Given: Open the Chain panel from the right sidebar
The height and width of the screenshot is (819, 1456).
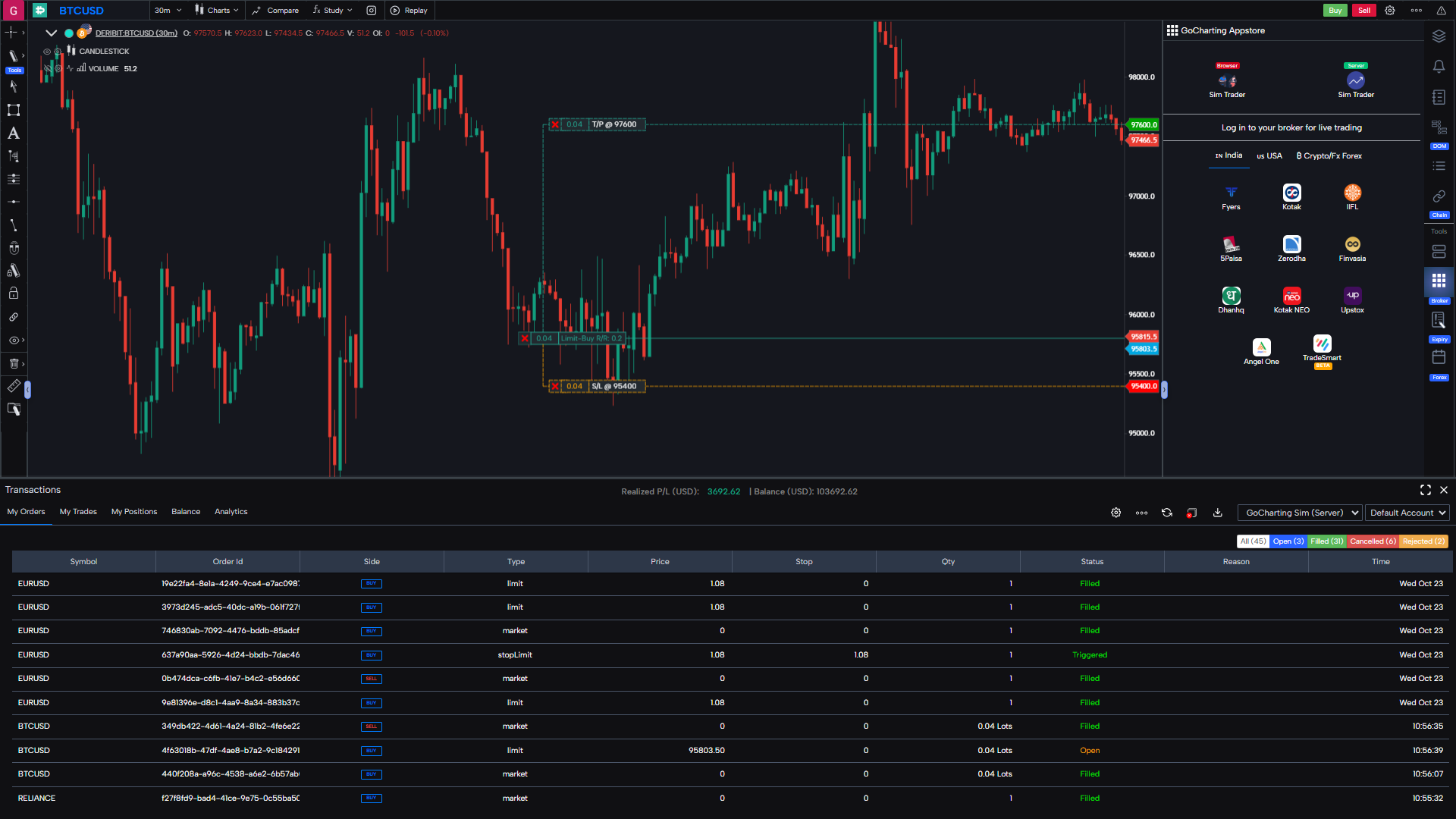Looking at the screenshot, I should pyautogui.click(x=1438, y=196).
